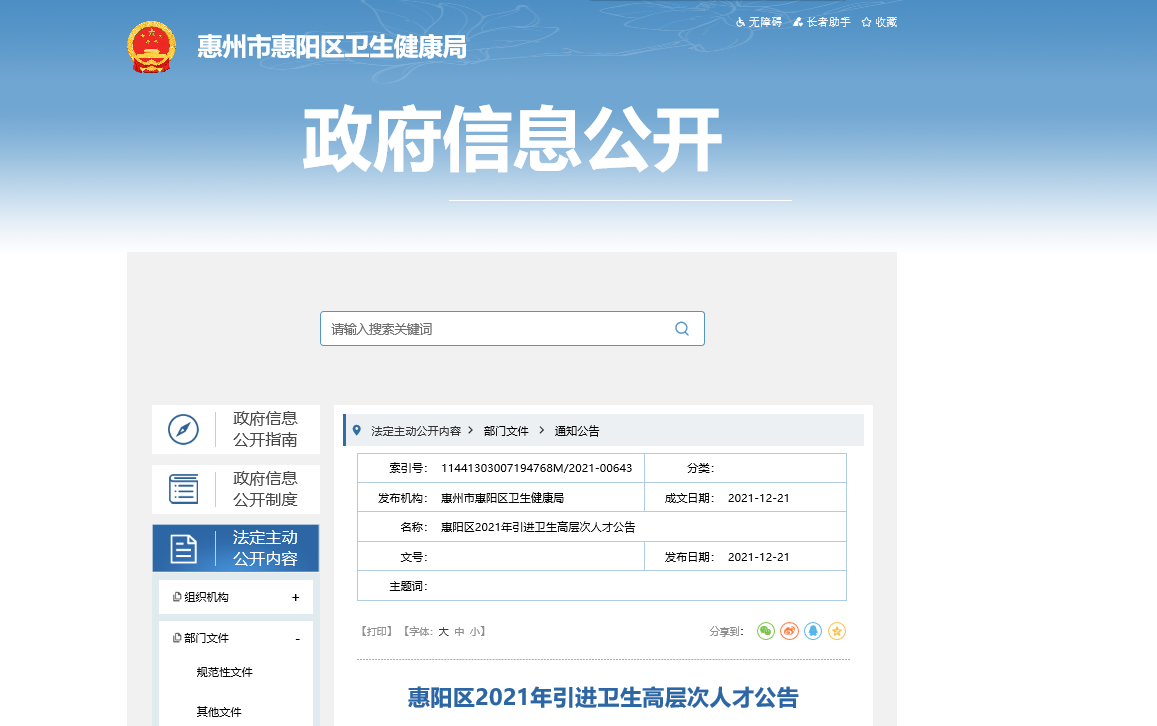Screen dimensions: 1157x726
Task: Click 通知公告 in the breadcrumb
Action: click(x=577, y=431)
